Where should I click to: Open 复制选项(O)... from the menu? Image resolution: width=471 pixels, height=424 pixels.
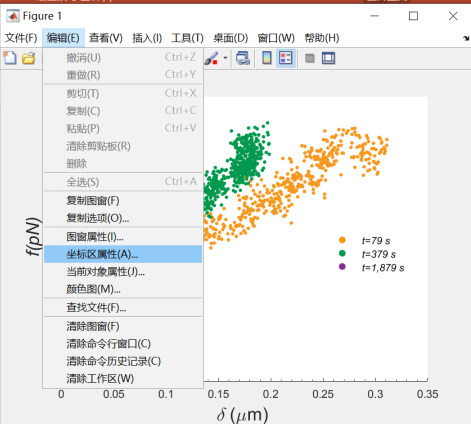point(123,218)
